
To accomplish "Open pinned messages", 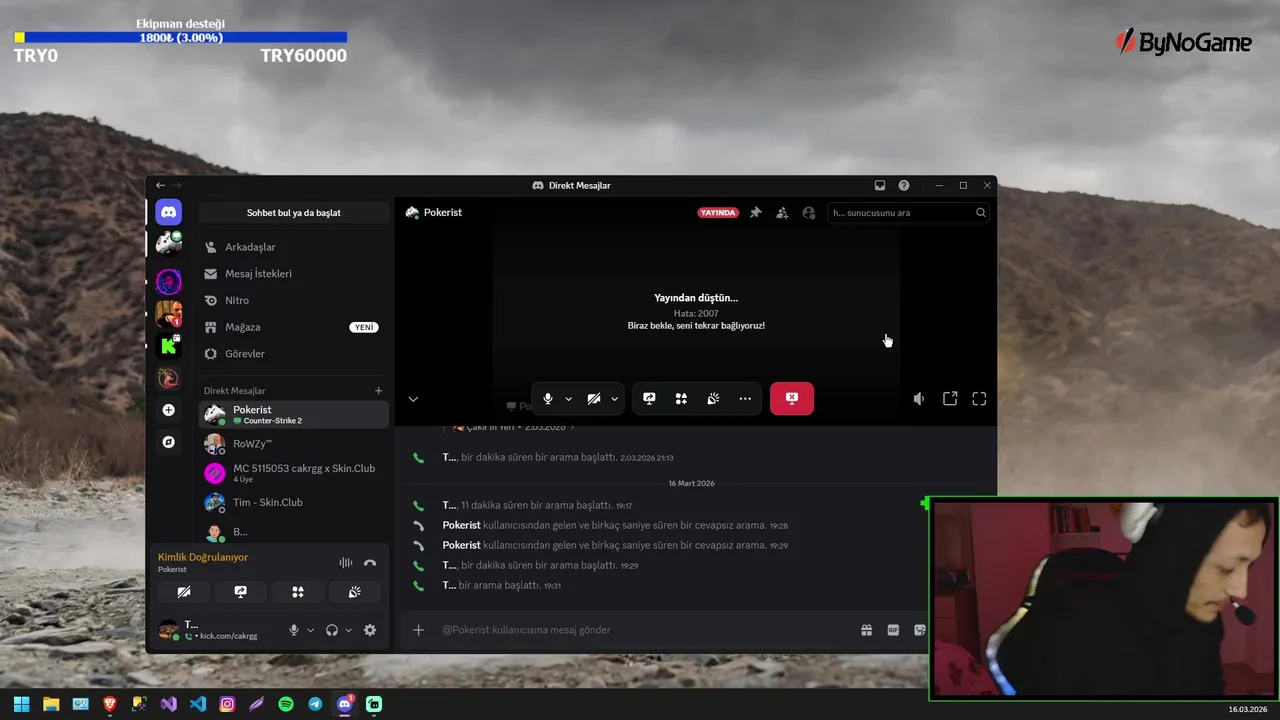I will (756, 213).
